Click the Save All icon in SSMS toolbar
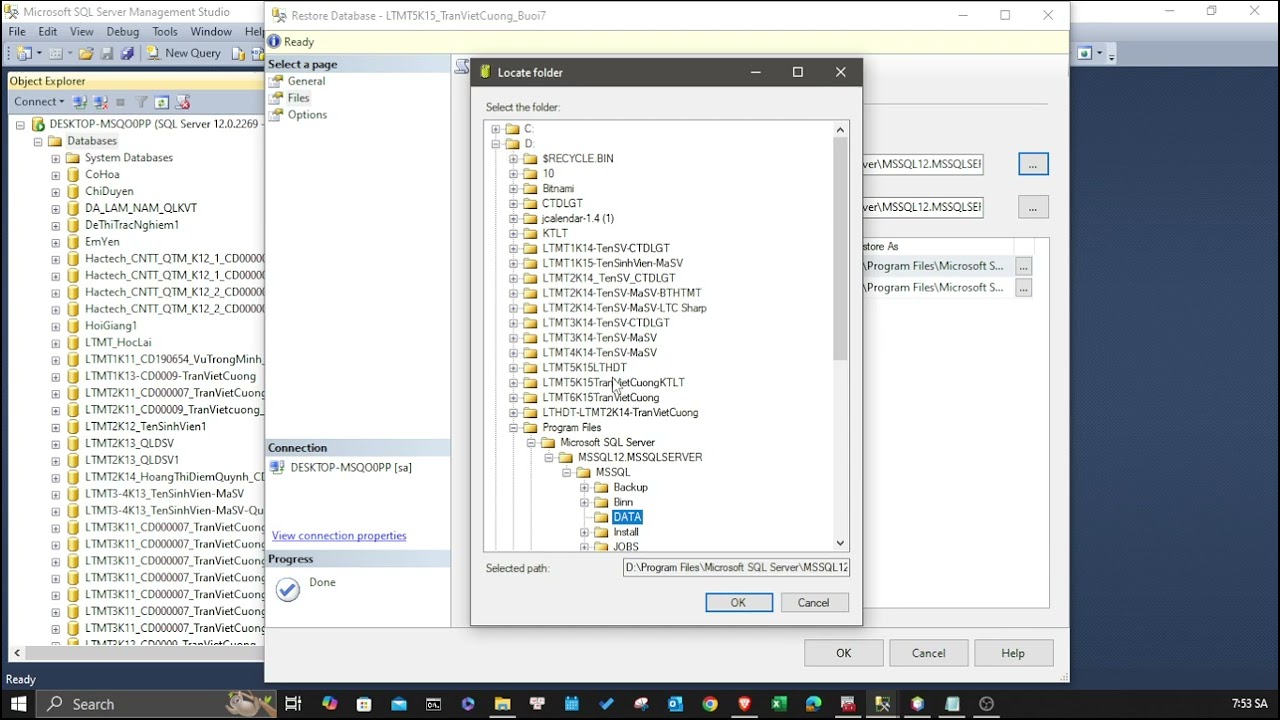1280x720 pixels. (x=127, y=53)
